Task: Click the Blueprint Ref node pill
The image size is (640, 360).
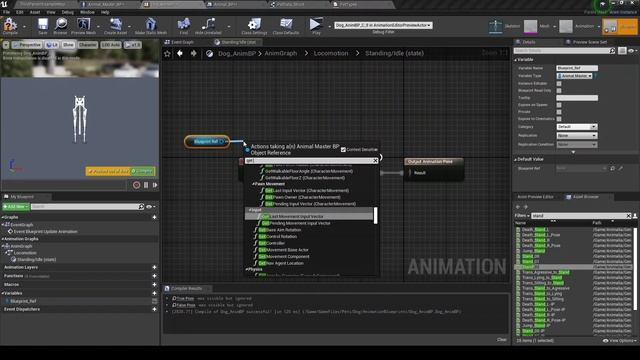Action: coord(207,142)
